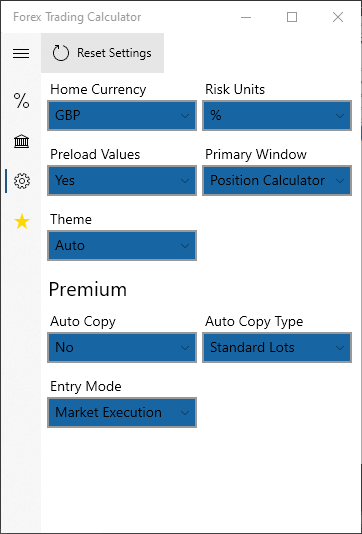Click the chevron on Entry Mode box
The image size is (362, 534).
[185, 413]
